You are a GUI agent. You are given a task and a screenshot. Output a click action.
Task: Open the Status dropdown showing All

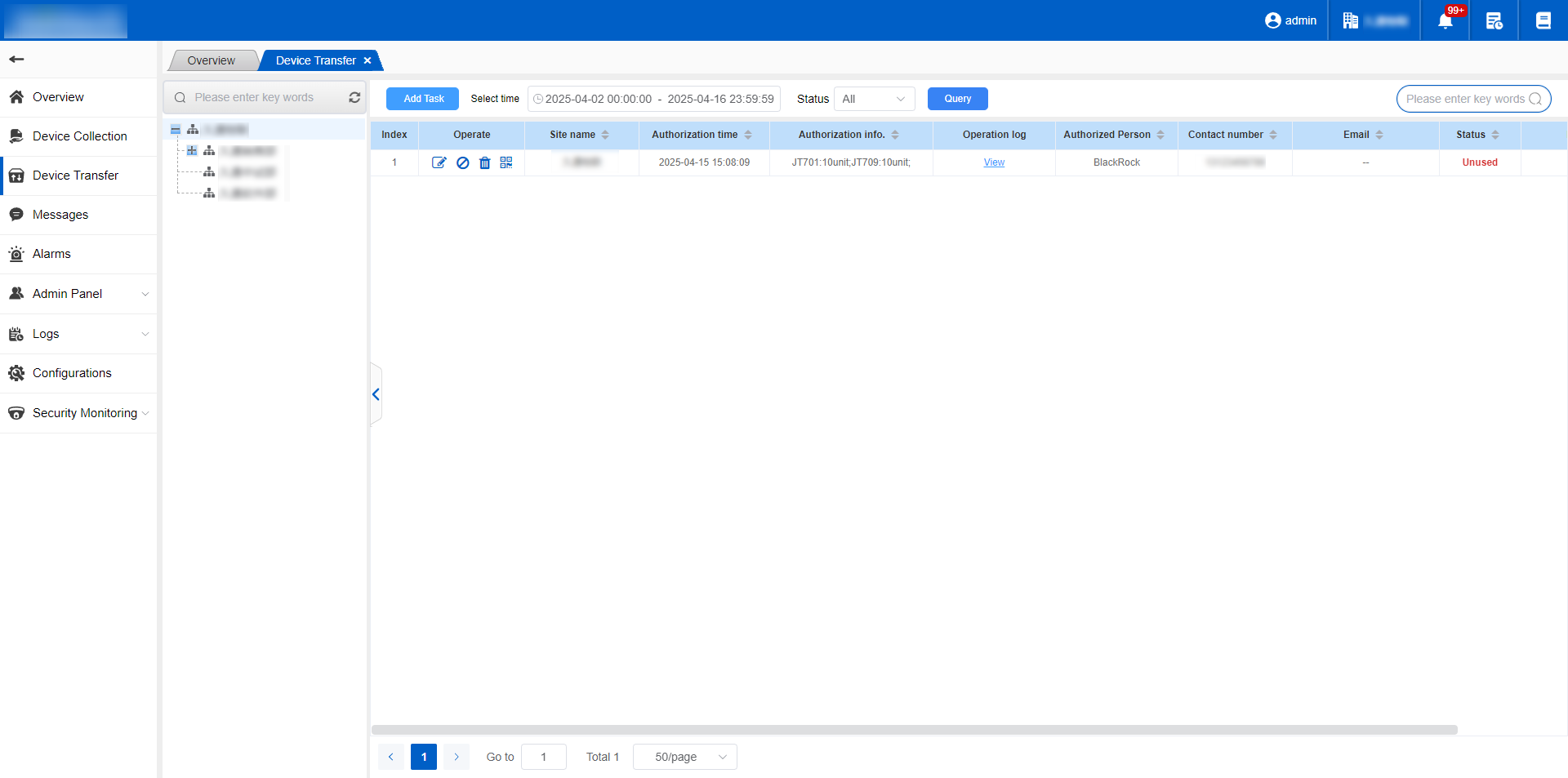pyautogui.click(x=874, y=99)
